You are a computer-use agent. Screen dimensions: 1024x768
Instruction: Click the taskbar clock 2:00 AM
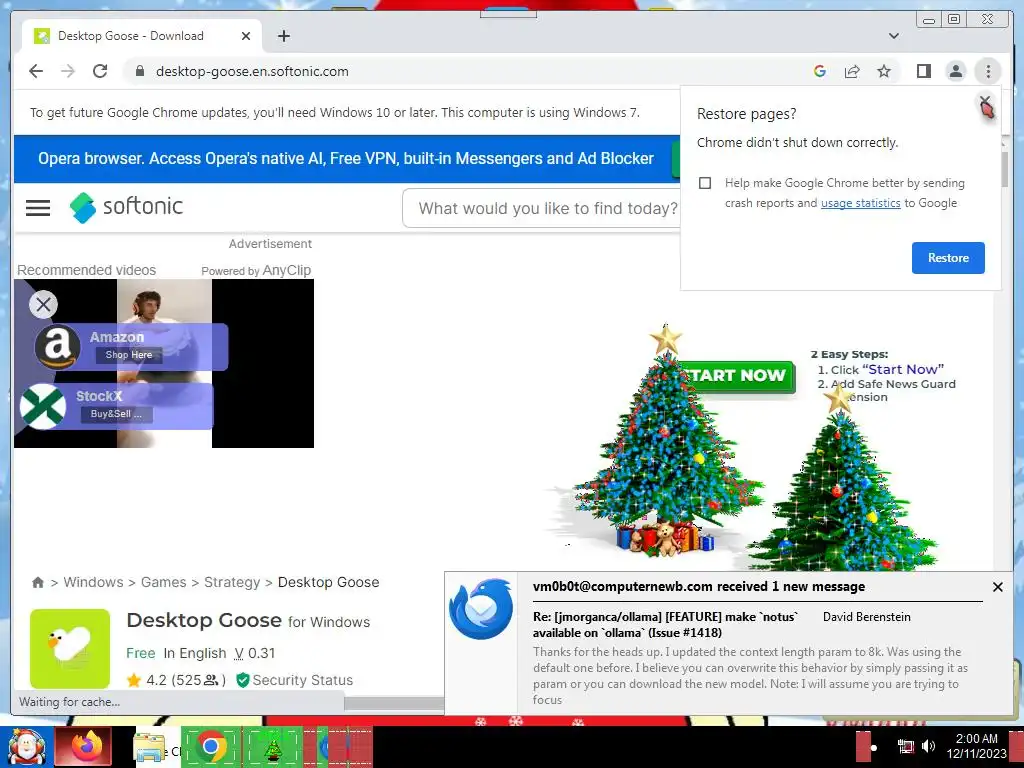pyautogui.click(x=976, y=739)
